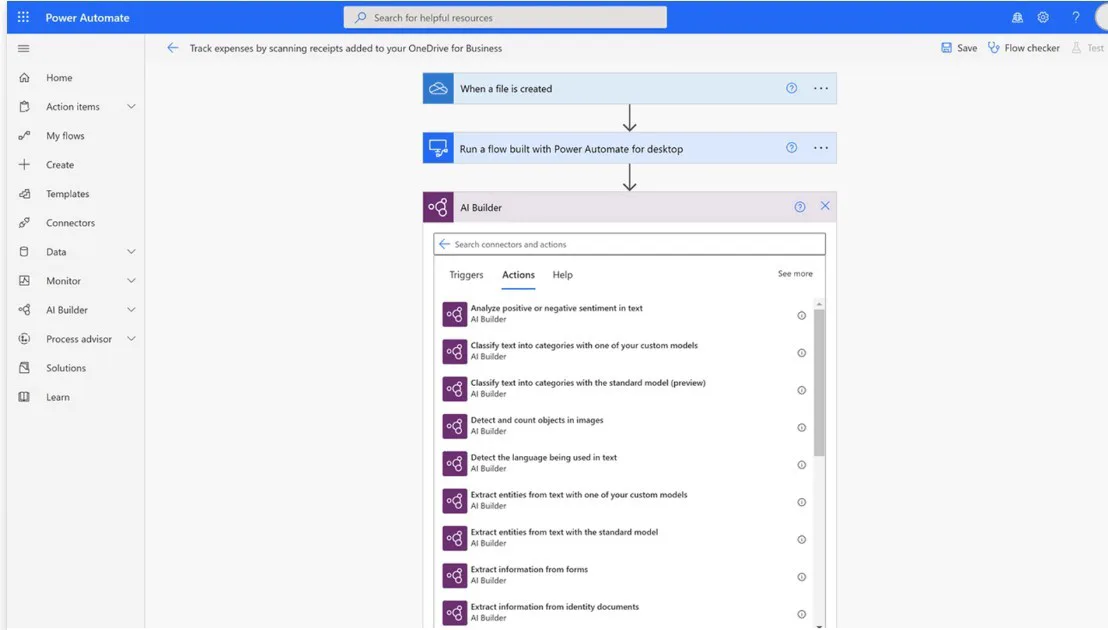Show info for Detect the language action
Viewport: 1108px width, 630px height.
point(801,465)
